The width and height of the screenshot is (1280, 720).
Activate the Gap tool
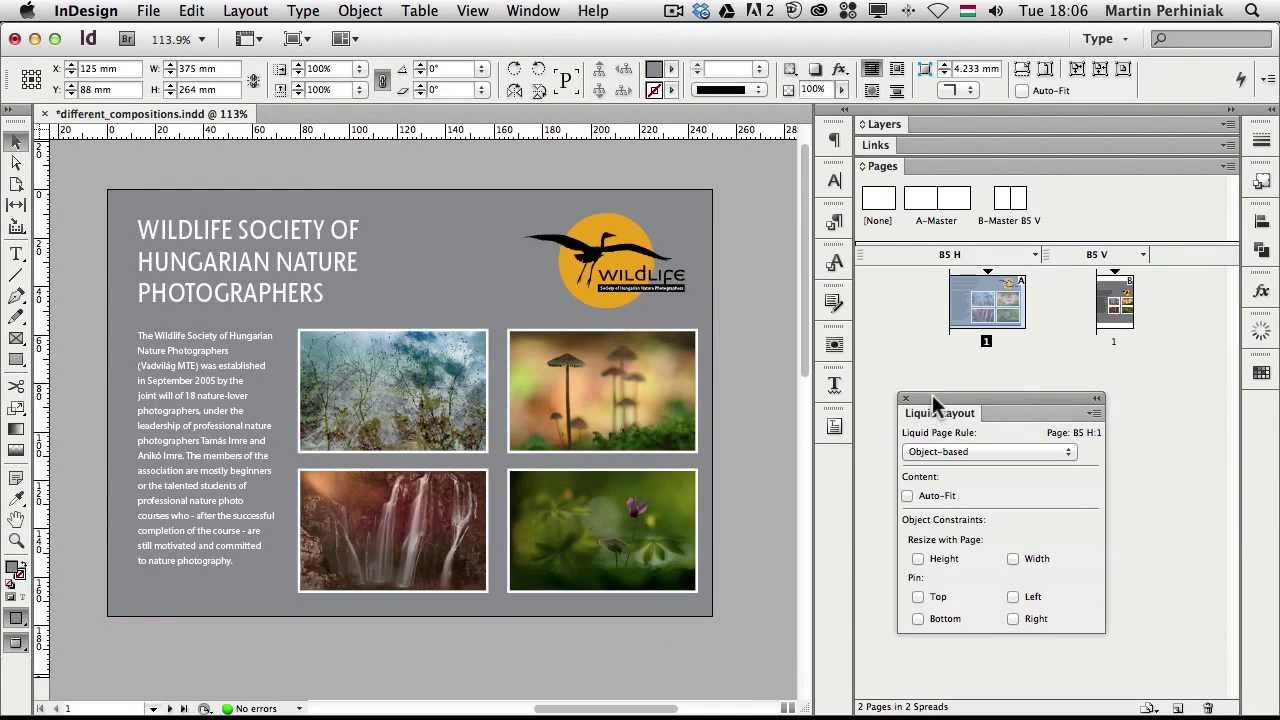pos(16,206)
